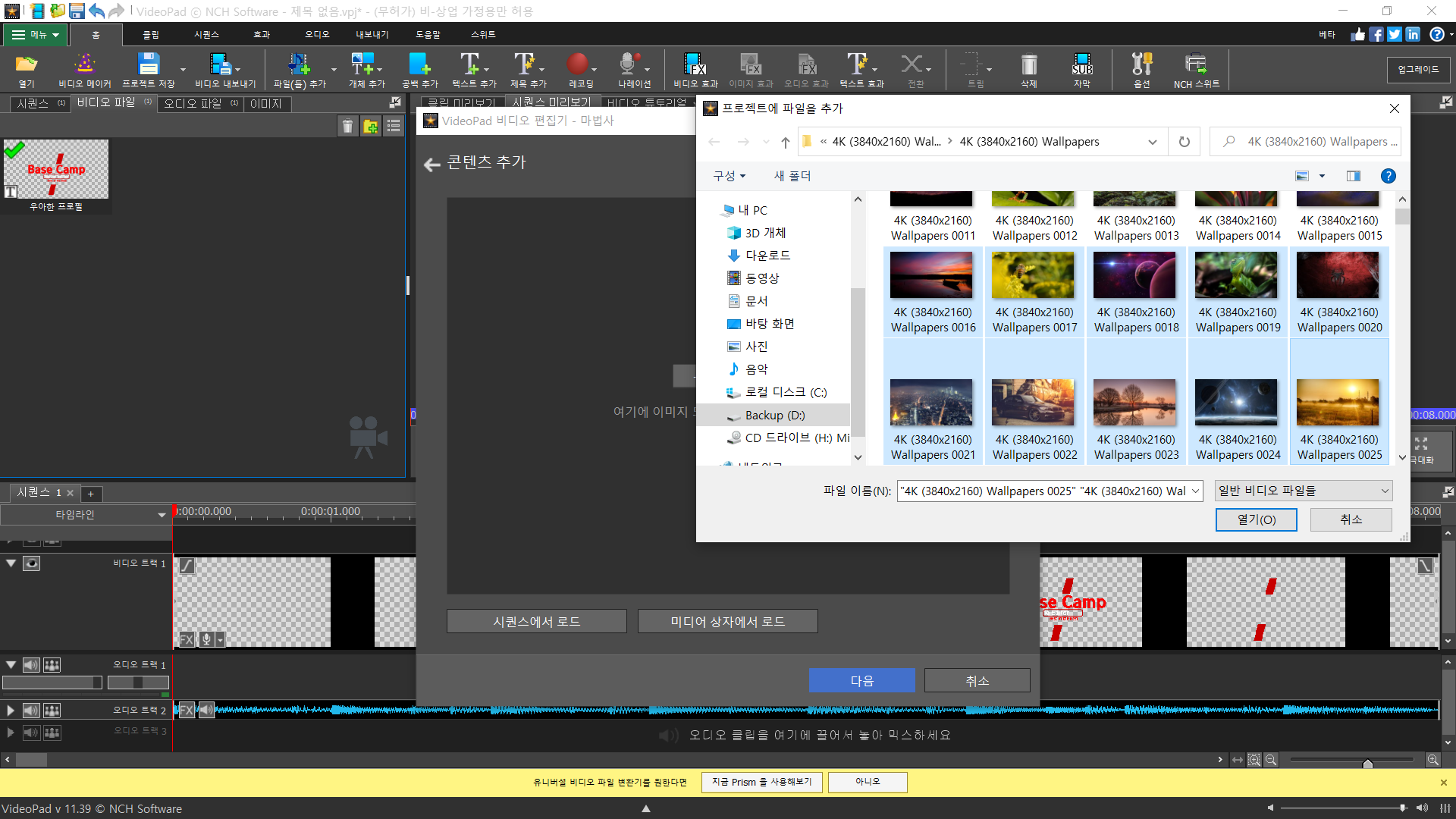Open the Sequence menu tab
Viewport: 1456px width, 819px height.
click(x=206, y=35)
